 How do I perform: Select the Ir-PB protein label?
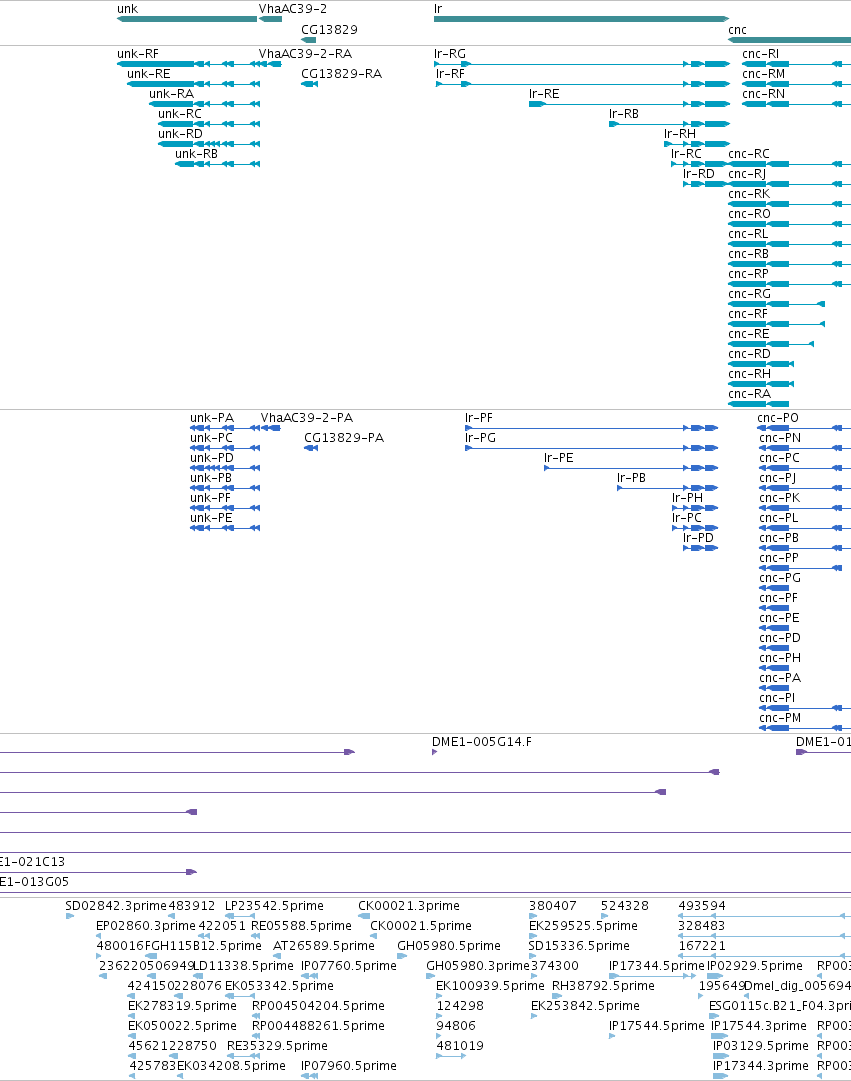(632, 478)
